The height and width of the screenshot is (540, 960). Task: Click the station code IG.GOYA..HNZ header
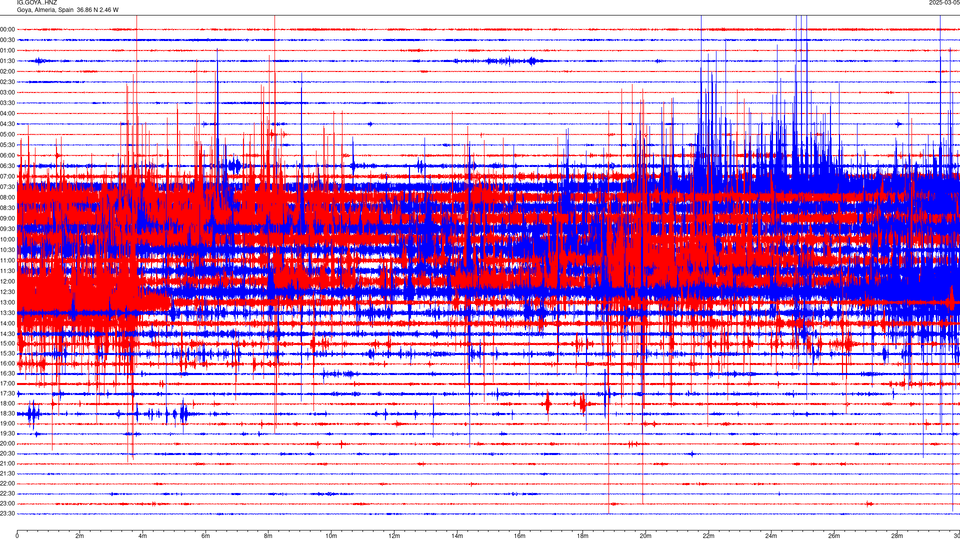(x=37, y=2)
